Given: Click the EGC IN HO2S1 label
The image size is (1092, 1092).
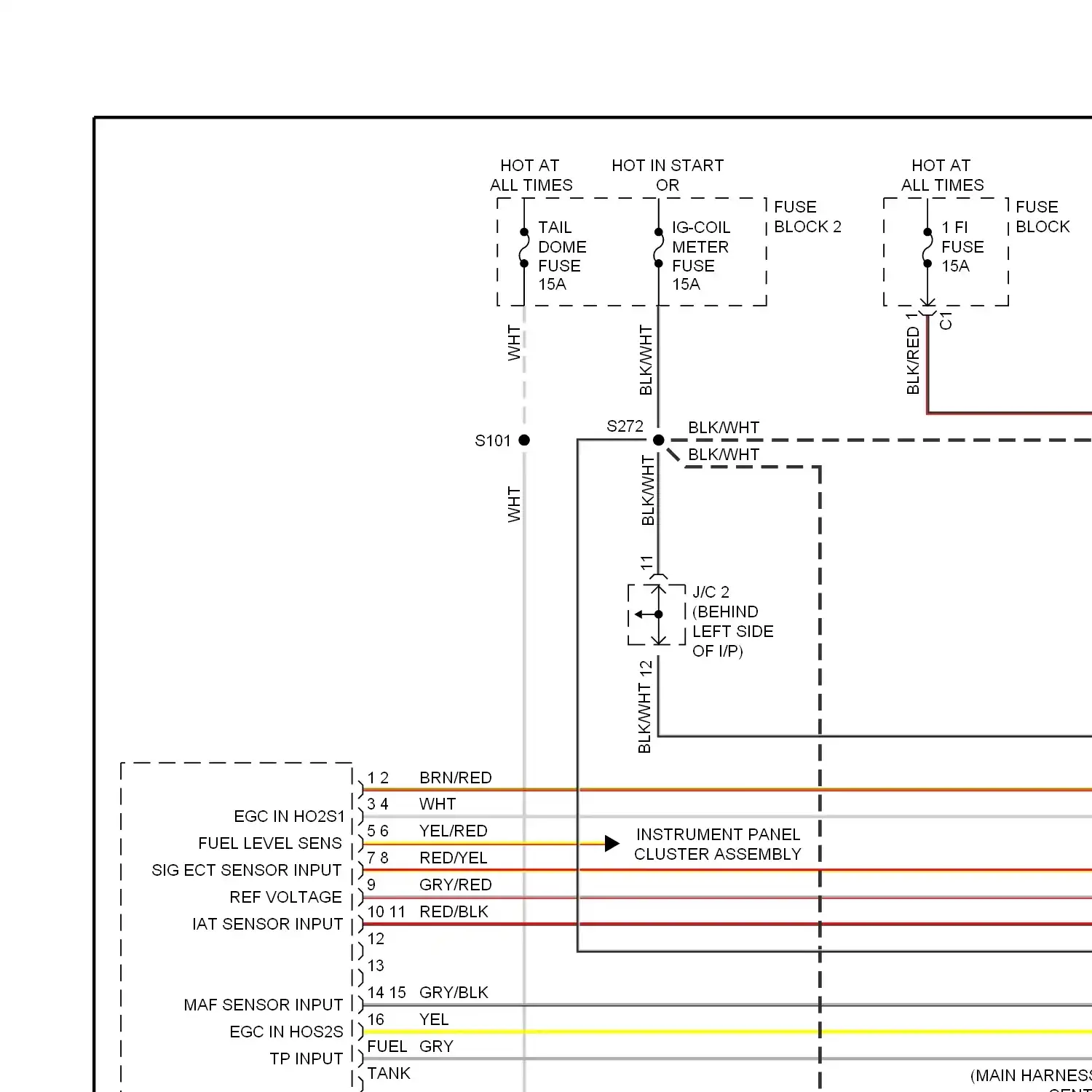Looking at the screenshot, I should coord(289,817).
